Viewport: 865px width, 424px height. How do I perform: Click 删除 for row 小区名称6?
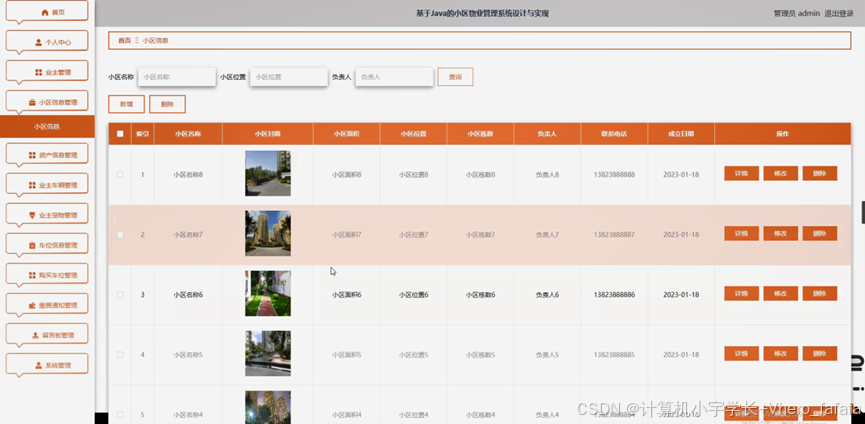click(820, 293)
